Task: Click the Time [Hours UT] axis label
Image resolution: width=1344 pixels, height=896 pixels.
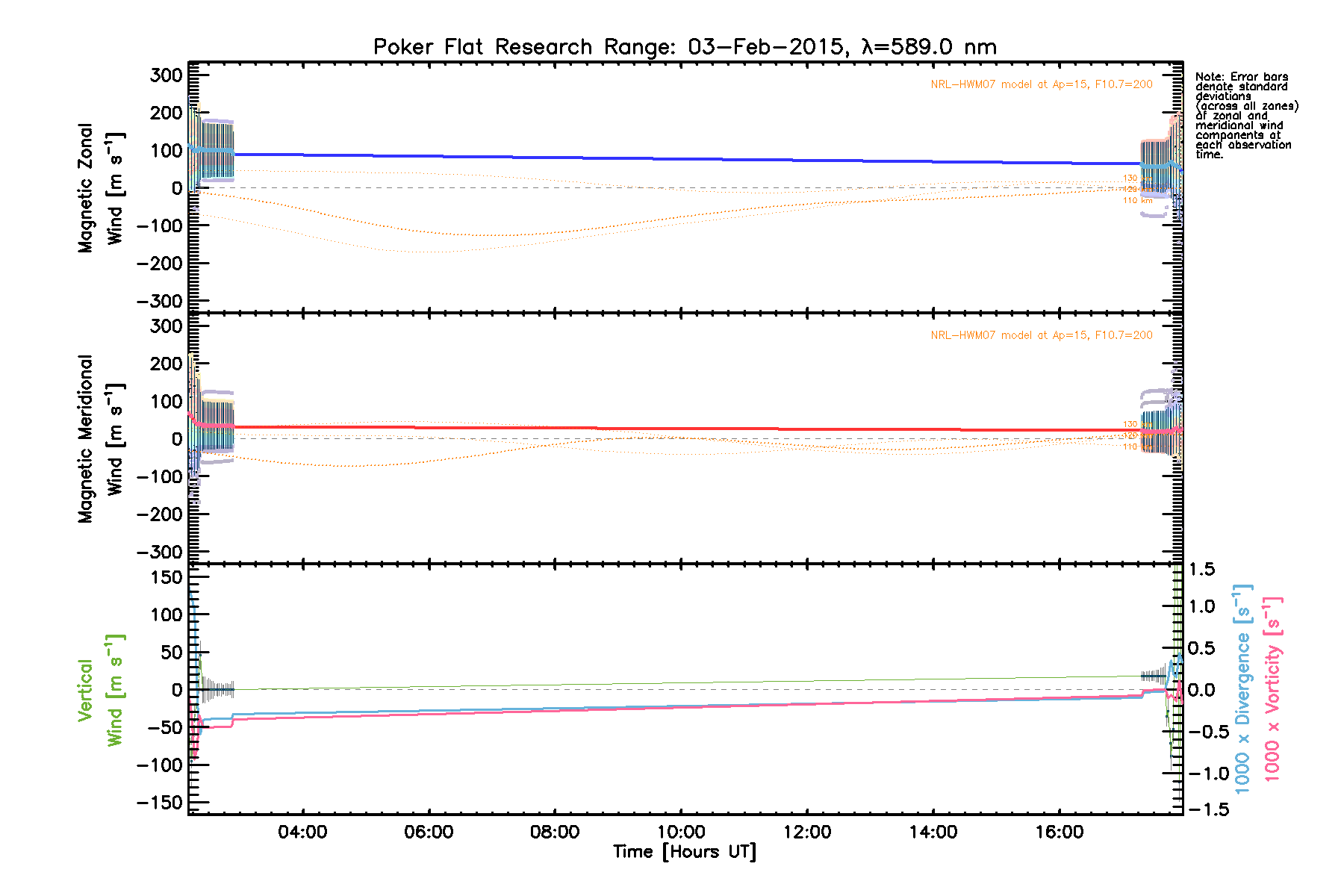Action: click(x=685, y=852)
